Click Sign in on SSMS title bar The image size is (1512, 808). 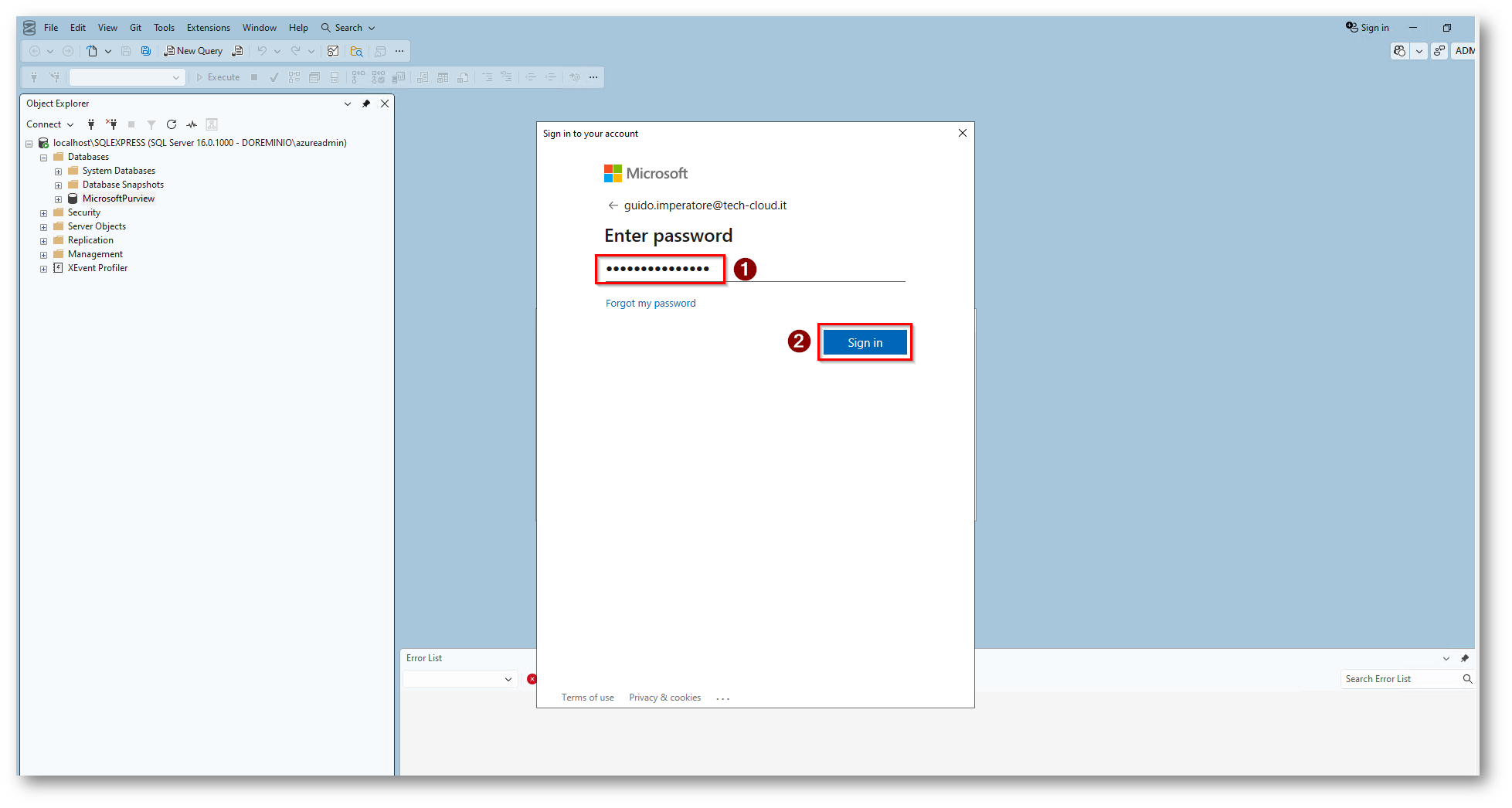[x=1367, y=28]
